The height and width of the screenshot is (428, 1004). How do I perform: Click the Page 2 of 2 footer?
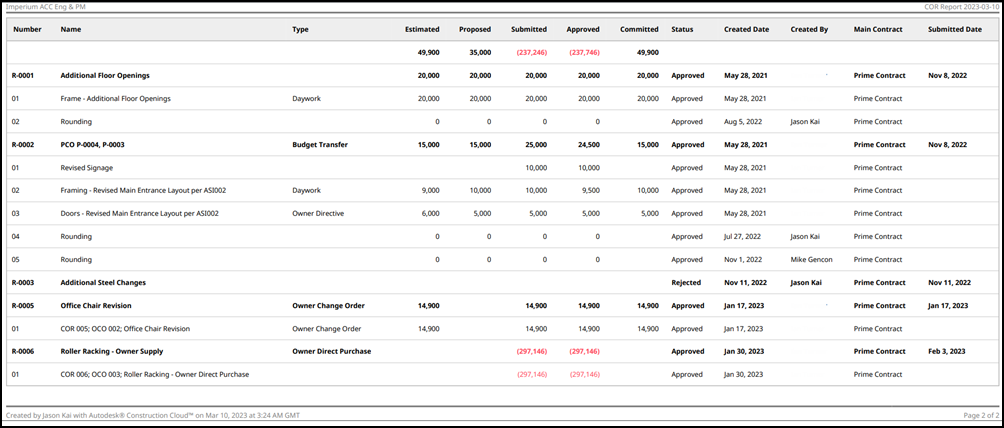tap(980, 416)
